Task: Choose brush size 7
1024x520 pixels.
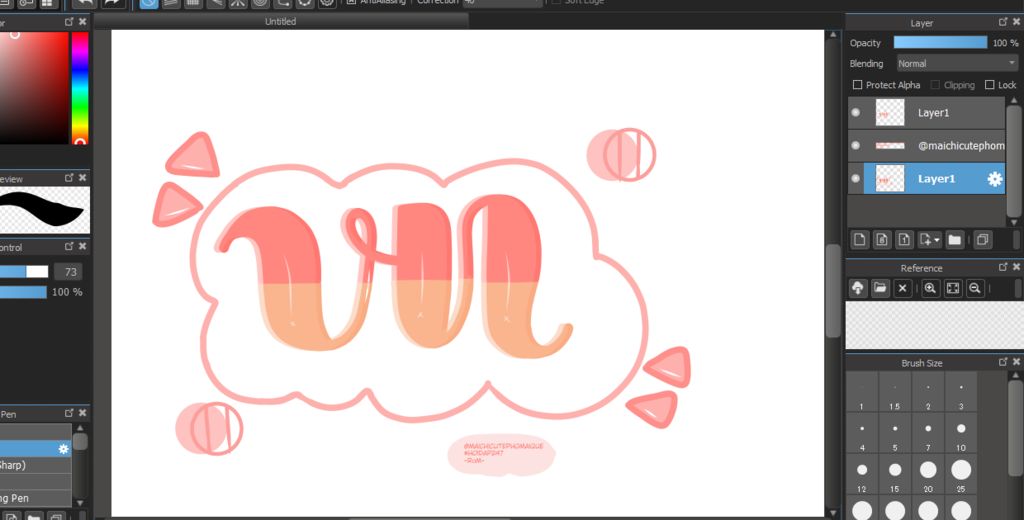Action: pos(928,433)
